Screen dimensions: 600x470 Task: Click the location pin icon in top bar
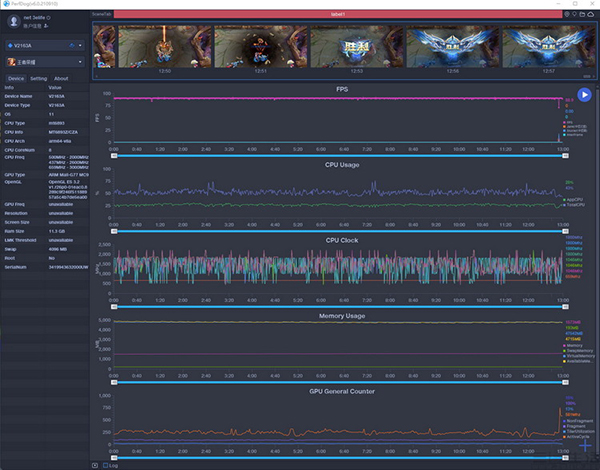[567, 14]
